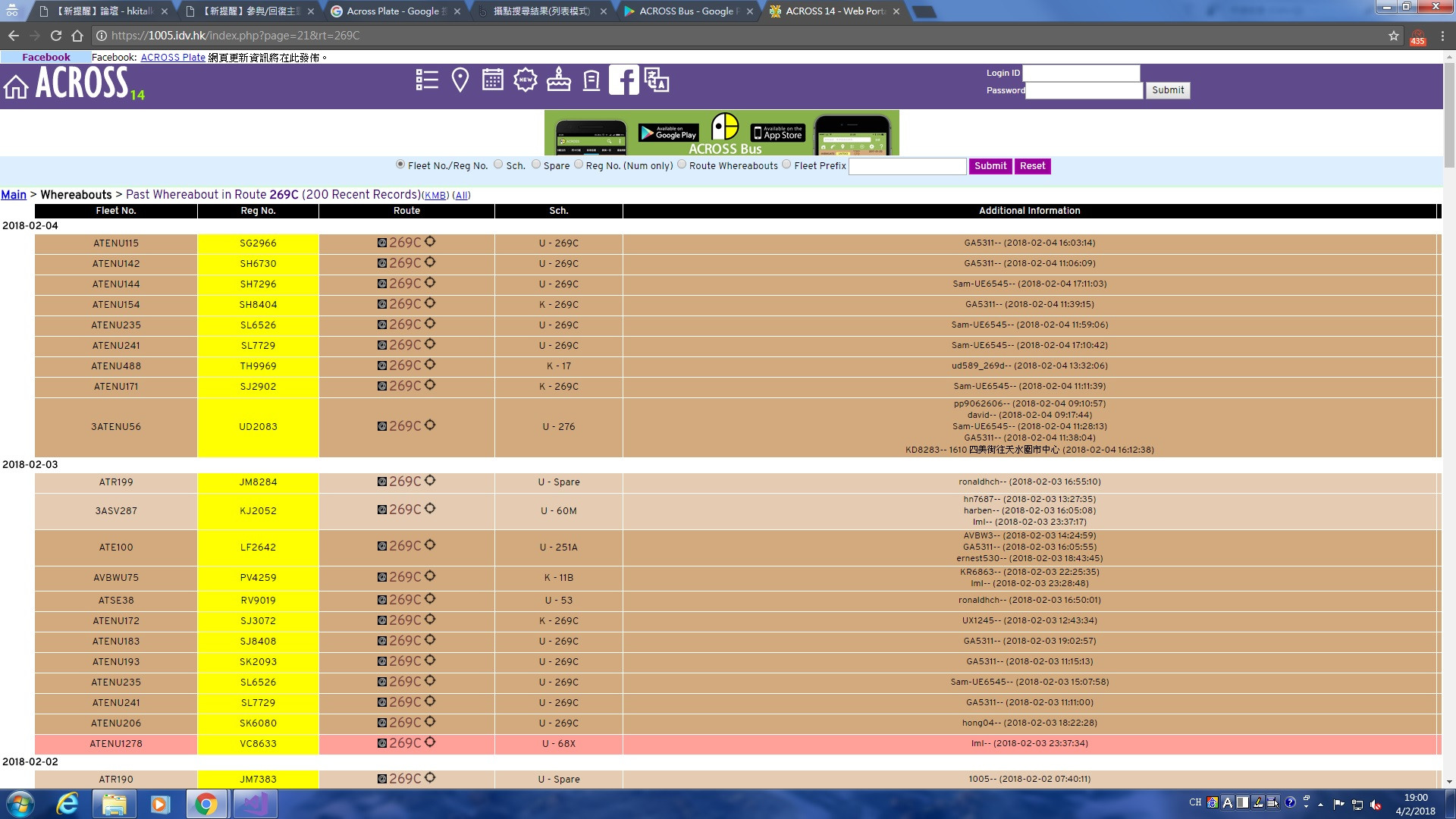Open the calendar icon in the header

(x=493, y=80)
